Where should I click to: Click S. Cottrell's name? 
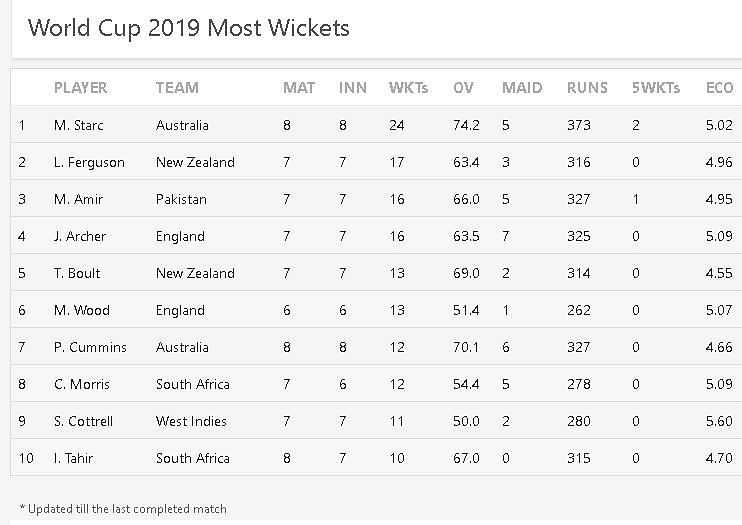click(x=84, y=421)
